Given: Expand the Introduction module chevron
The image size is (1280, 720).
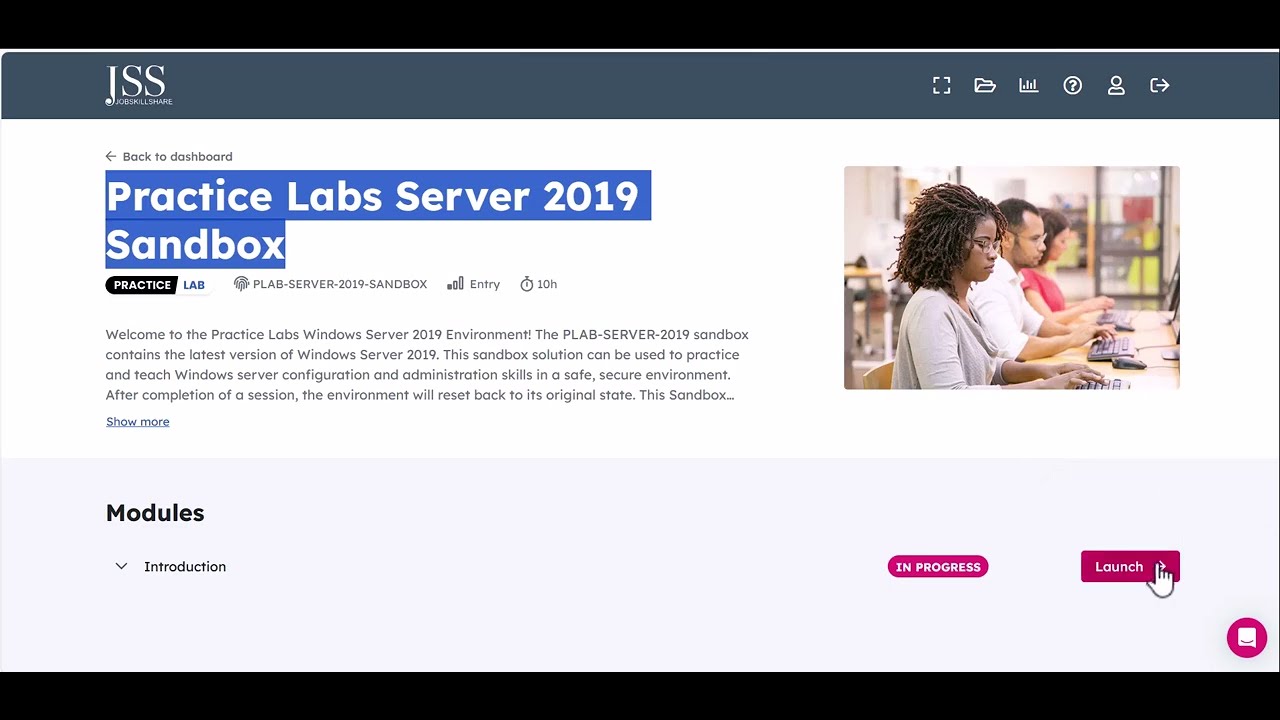Looking at the screenshot, I should pyautogui.click(x=121, y=567).
